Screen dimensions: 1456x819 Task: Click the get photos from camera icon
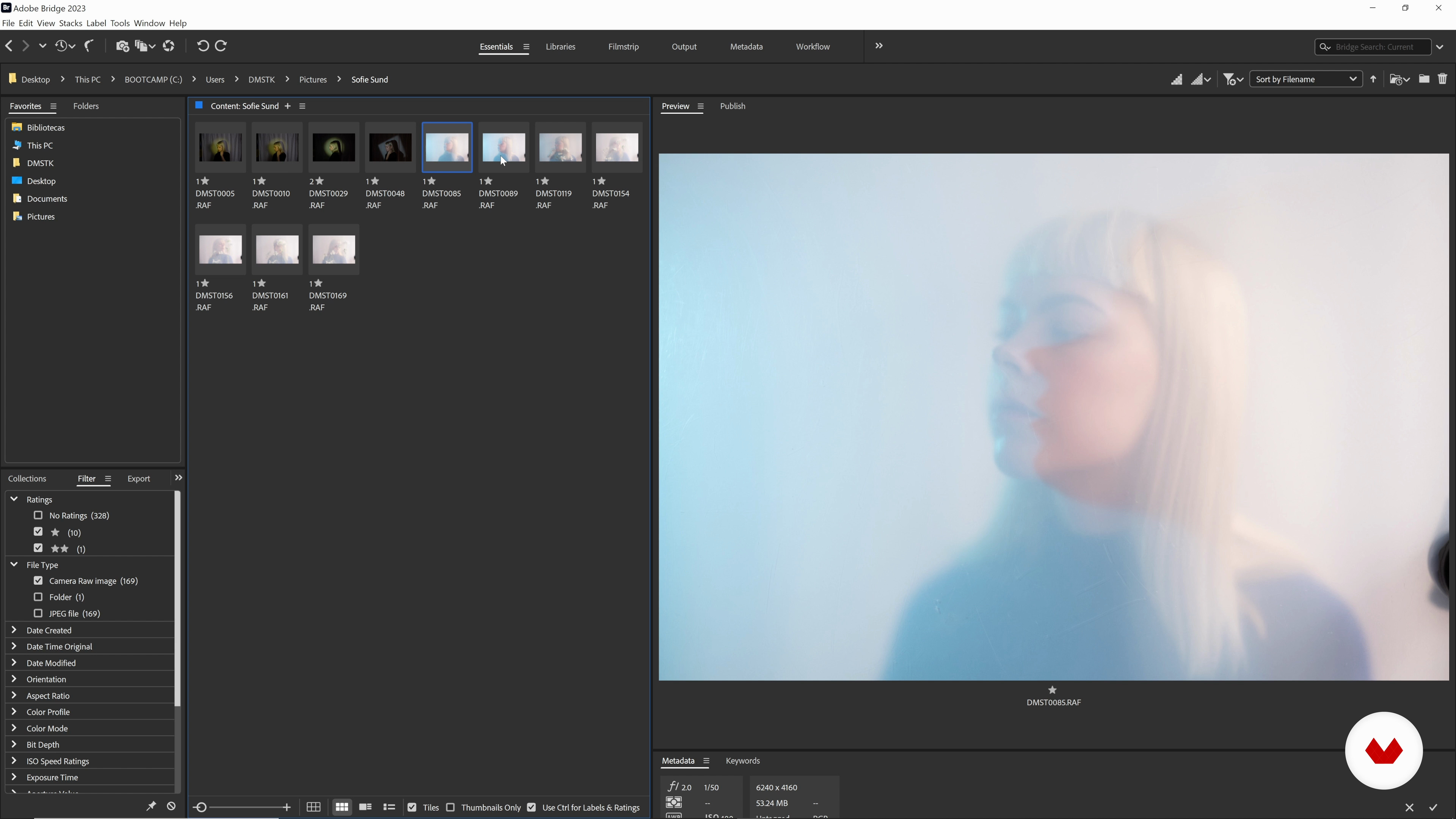pyautogui.click(x=122, y=46)
